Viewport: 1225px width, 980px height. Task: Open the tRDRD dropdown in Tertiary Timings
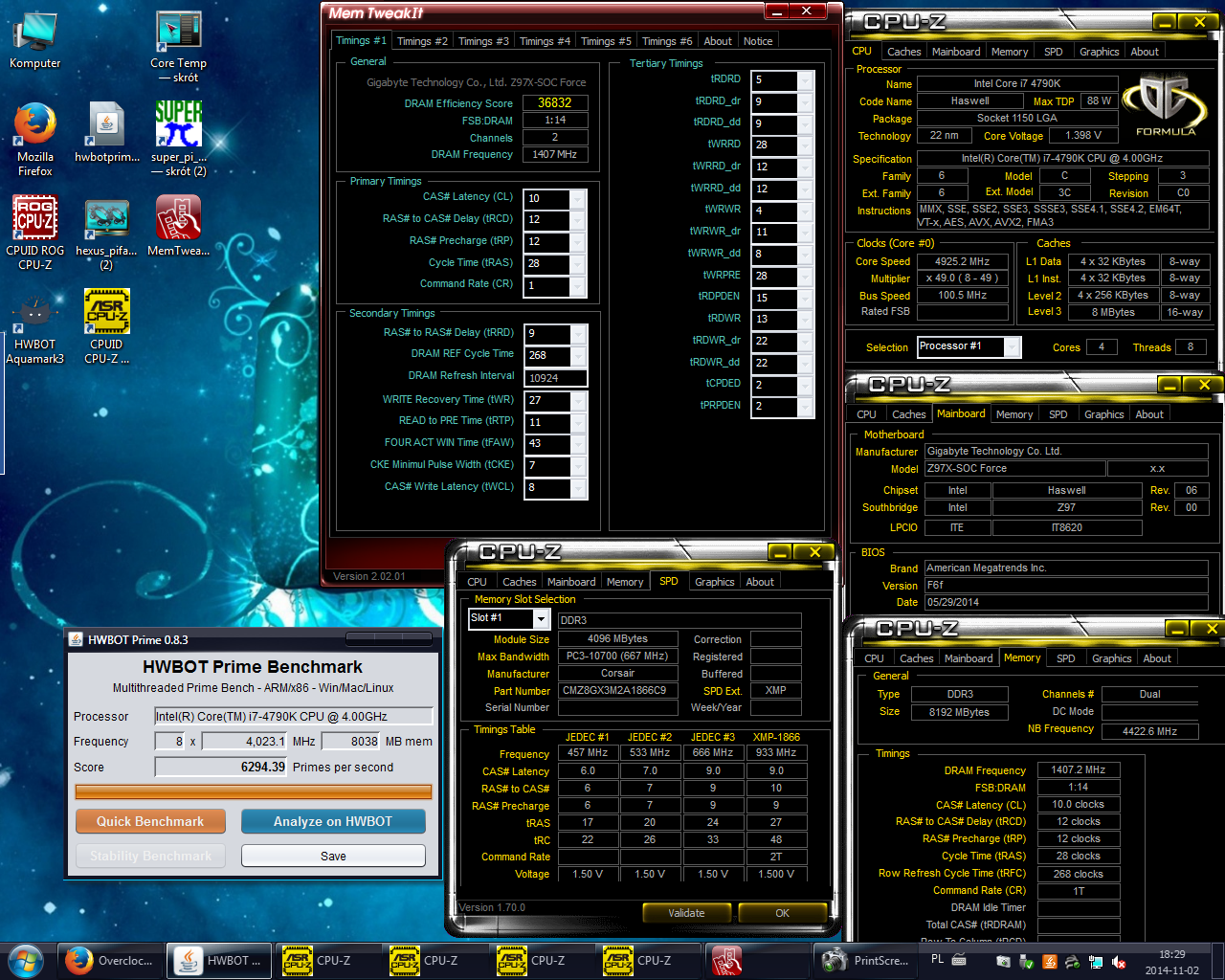click(x=805, y=80)
